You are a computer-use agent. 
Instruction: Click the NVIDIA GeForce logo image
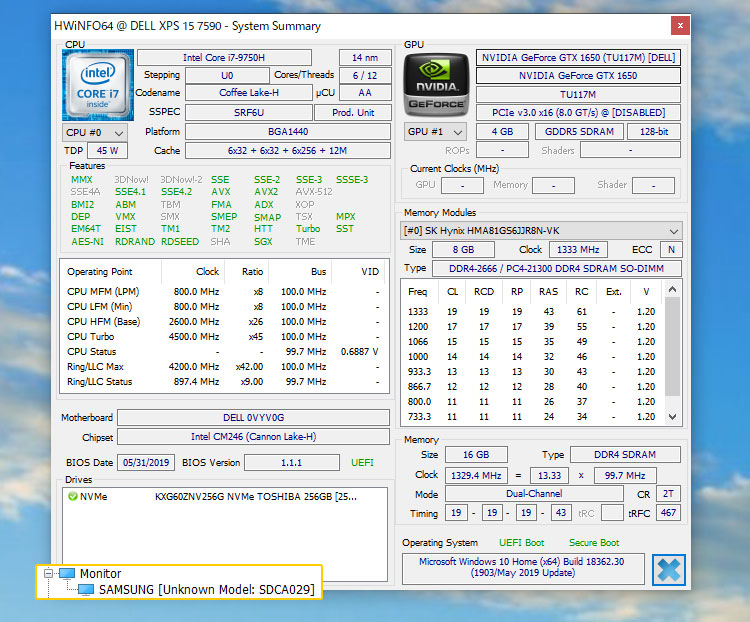pos(436,85)
